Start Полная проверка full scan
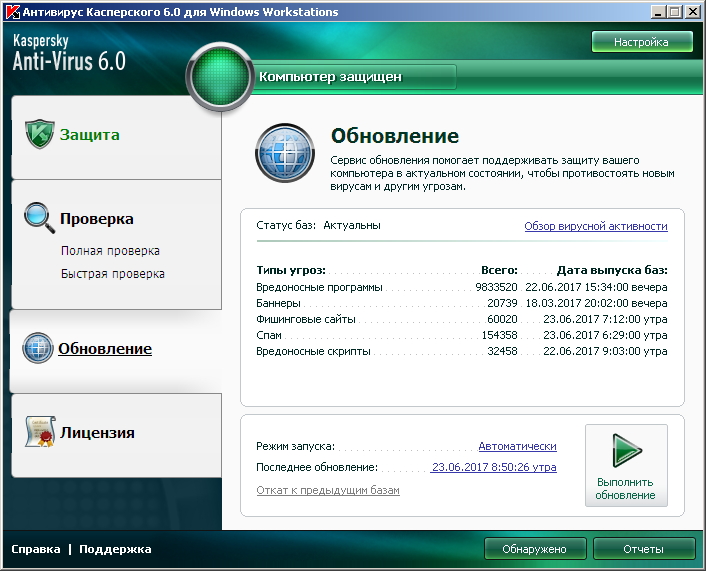706x571 pixels. [x=110, y=251]
